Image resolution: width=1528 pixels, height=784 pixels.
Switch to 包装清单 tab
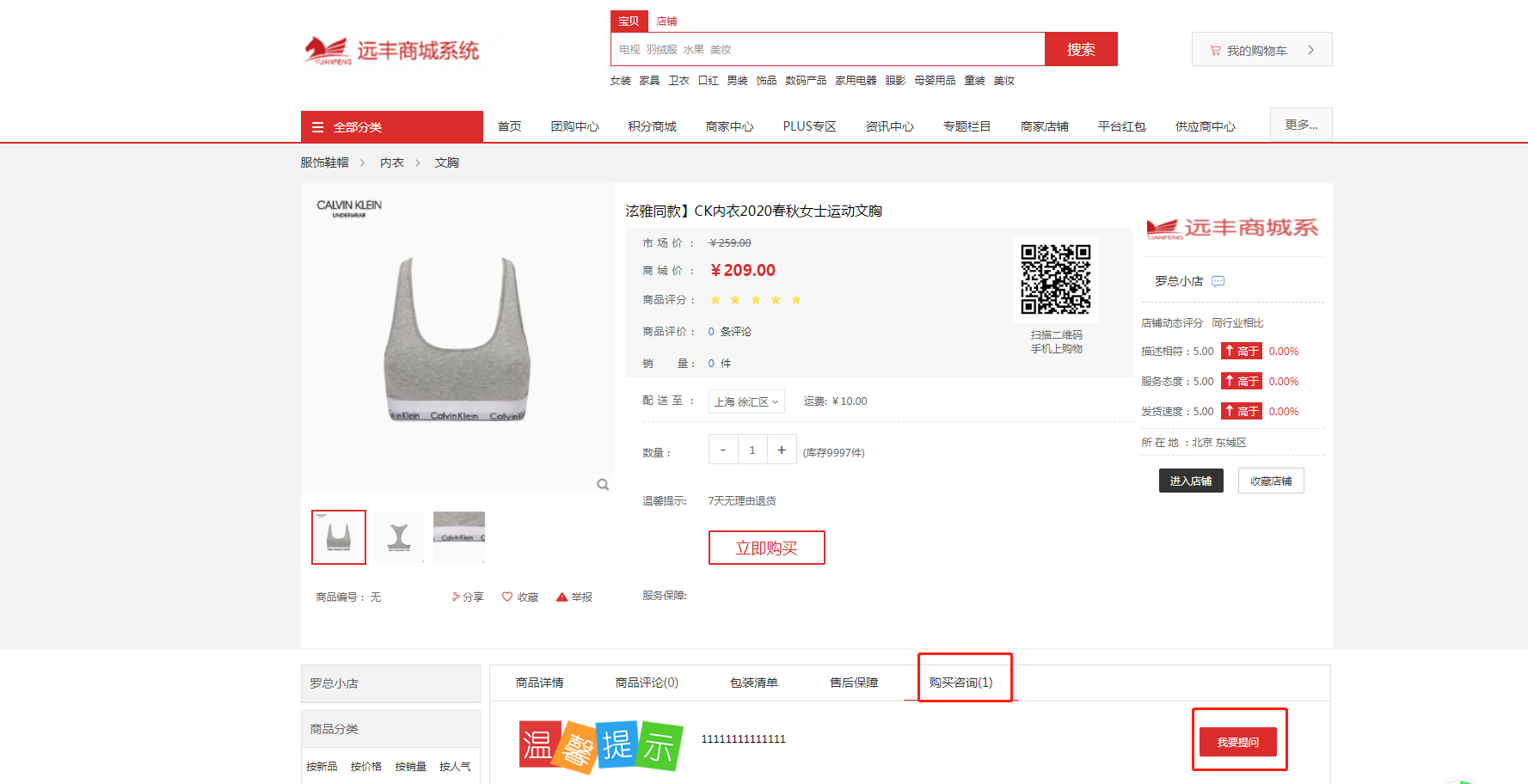[754, 683]
